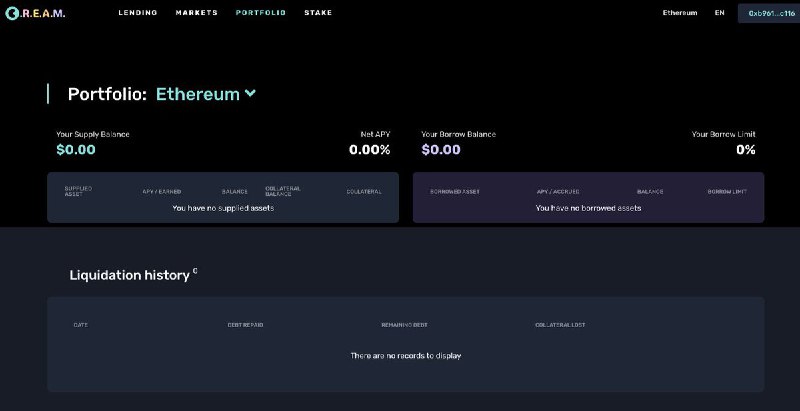This screenshot has height=411, width=800.
Task: Click 'You have no supplied assets' message
Action: 223,208
